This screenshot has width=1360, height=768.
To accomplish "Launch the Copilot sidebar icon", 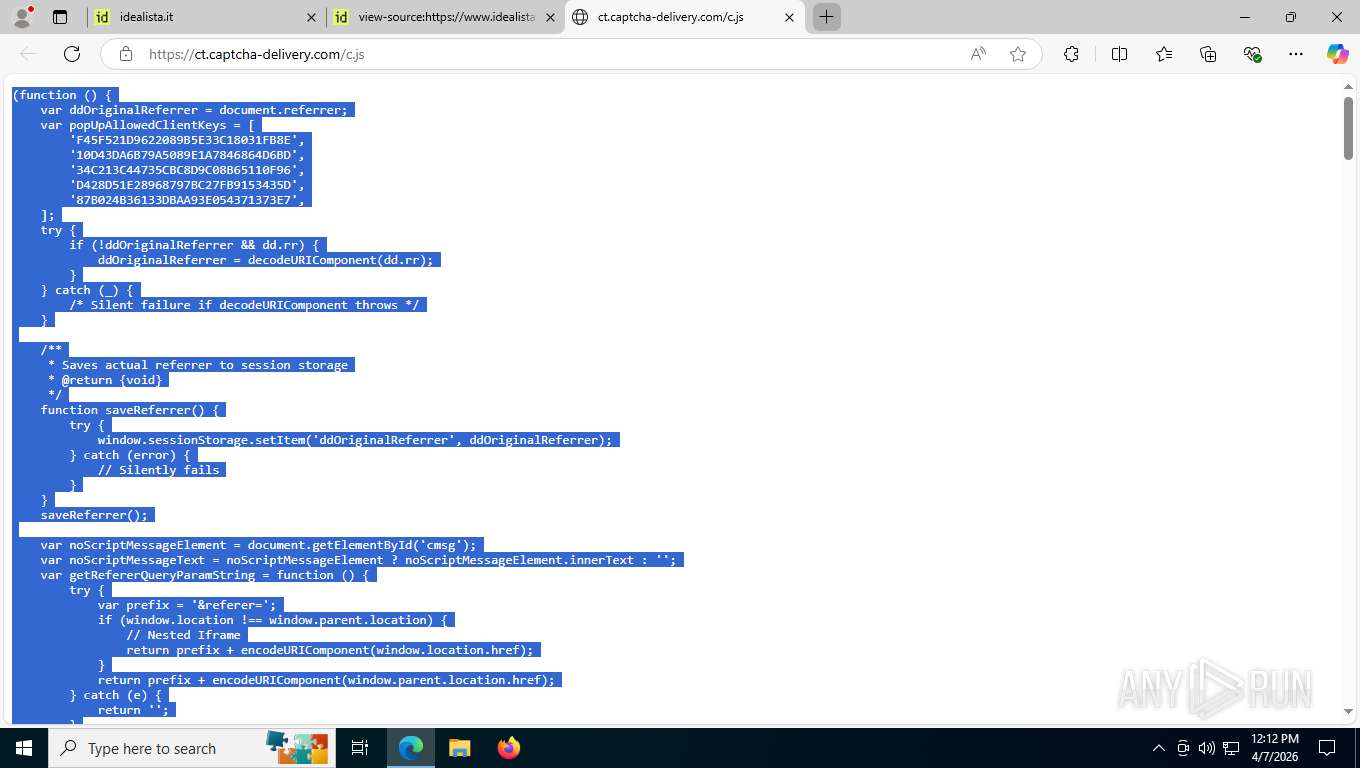I will click(x=1337, y=54).
